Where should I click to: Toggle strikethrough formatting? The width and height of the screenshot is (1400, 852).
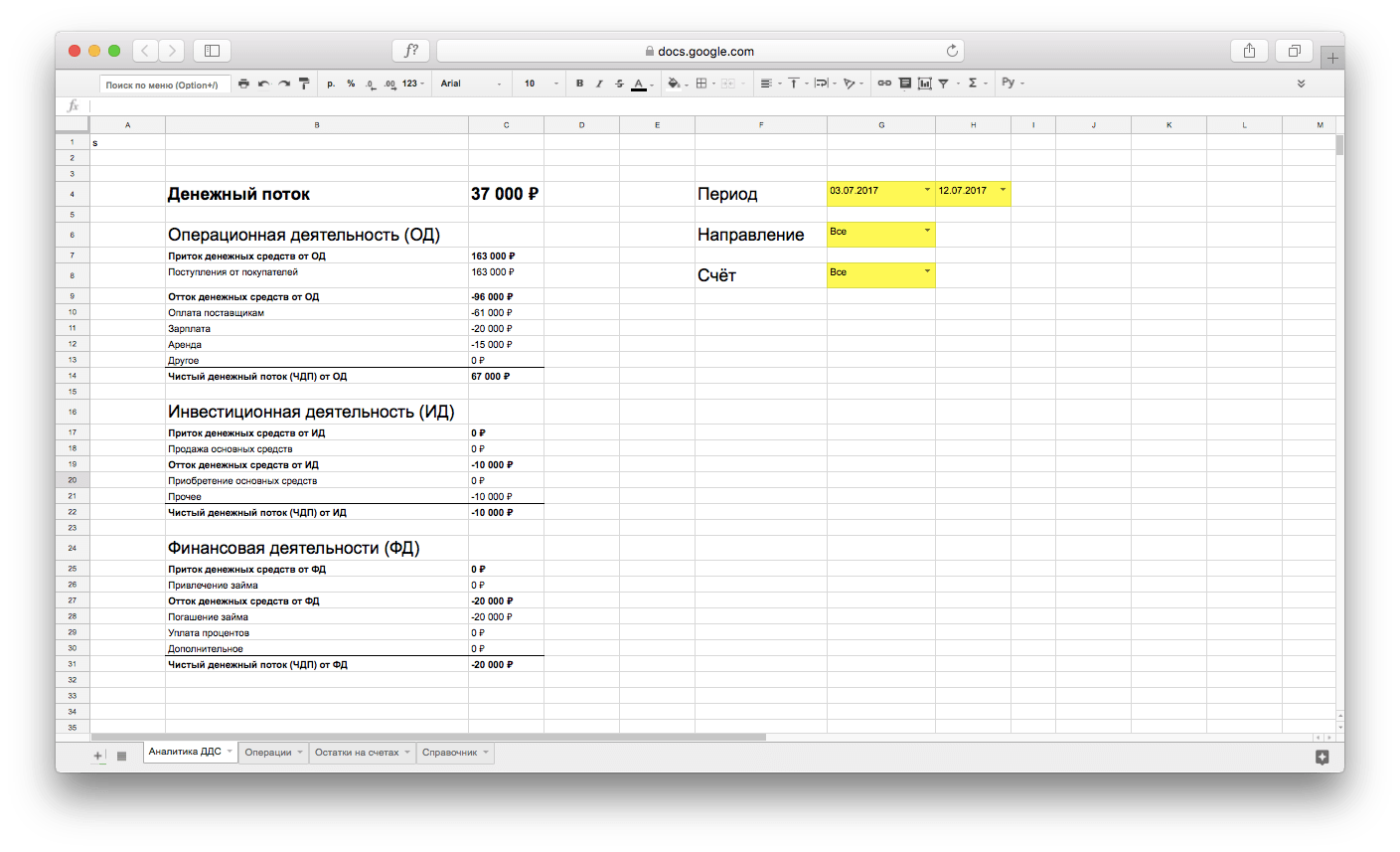pos(619,84)
